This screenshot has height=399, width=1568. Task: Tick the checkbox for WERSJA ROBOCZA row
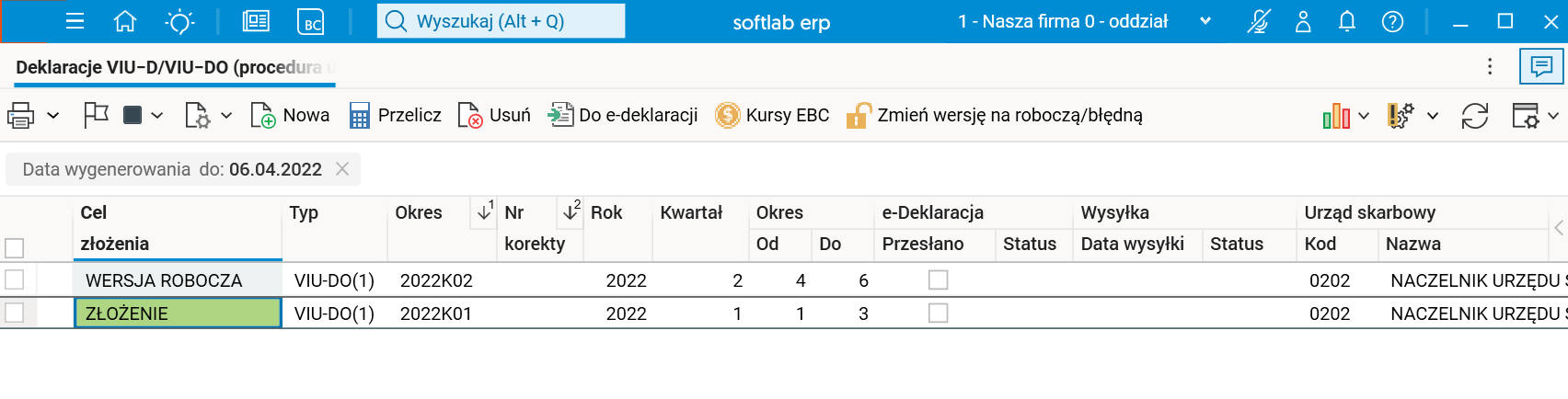15,279
